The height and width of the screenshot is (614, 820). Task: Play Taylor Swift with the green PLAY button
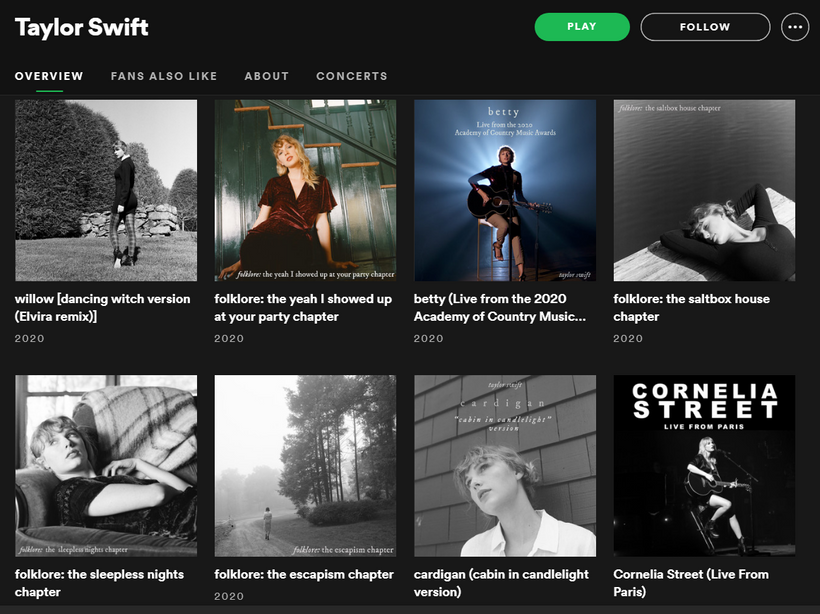(582, 27)
